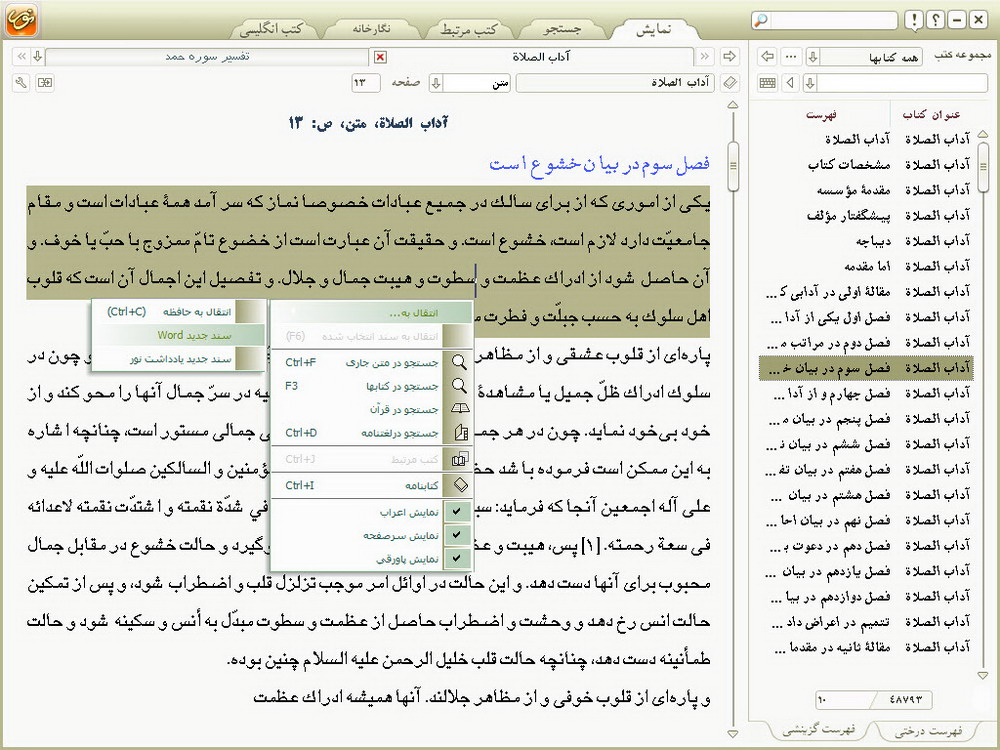This screenshot has height=750, width=1000.
Task: Click the export icon beside the wrench
Action: tap(45, 83)
